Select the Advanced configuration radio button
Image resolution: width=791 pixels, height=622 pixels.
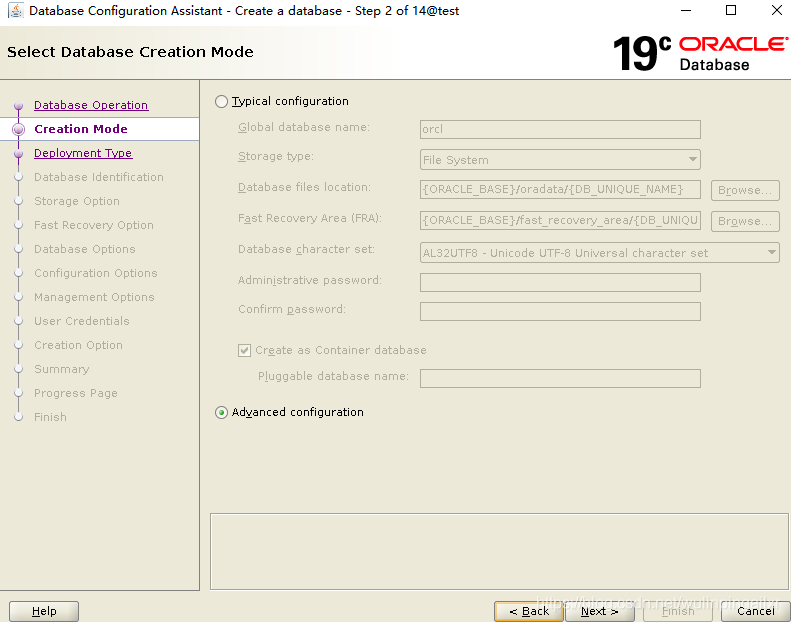[x=221, y=413]
